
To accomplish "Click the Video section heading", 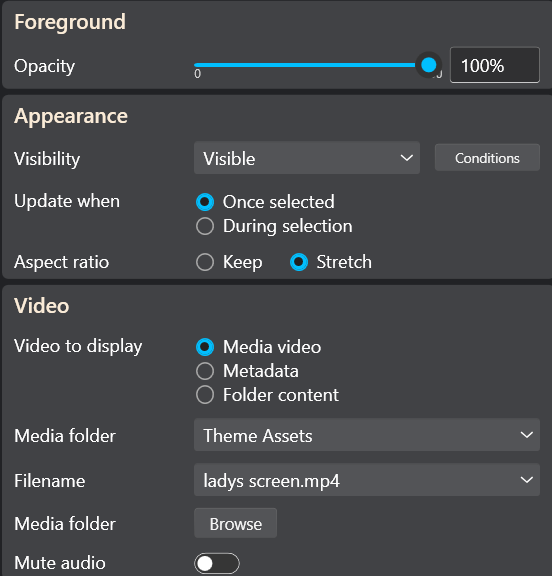I will click(42, 306).
